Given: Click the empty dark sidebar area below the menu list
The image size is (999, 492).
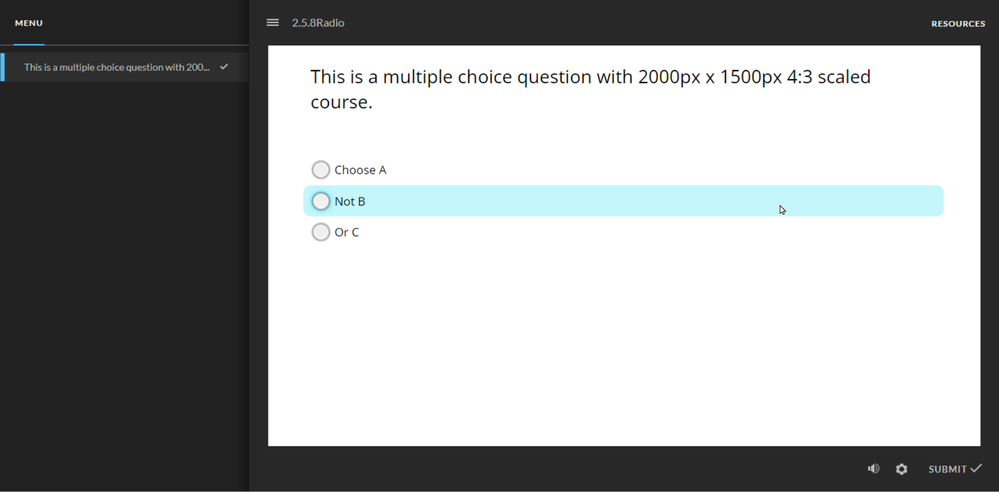Looking at the screenshot, I should click(x=124, y=300).
